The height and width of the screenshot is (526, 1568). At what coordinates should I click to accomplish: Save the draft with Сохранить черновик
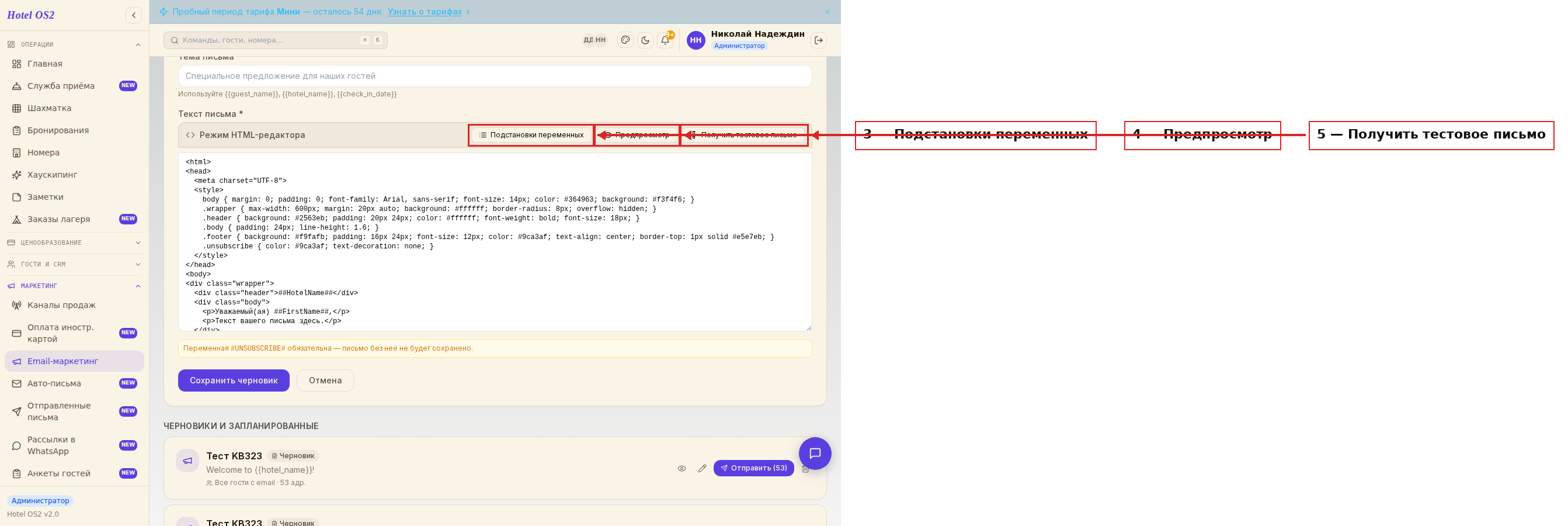coord(234,380)
